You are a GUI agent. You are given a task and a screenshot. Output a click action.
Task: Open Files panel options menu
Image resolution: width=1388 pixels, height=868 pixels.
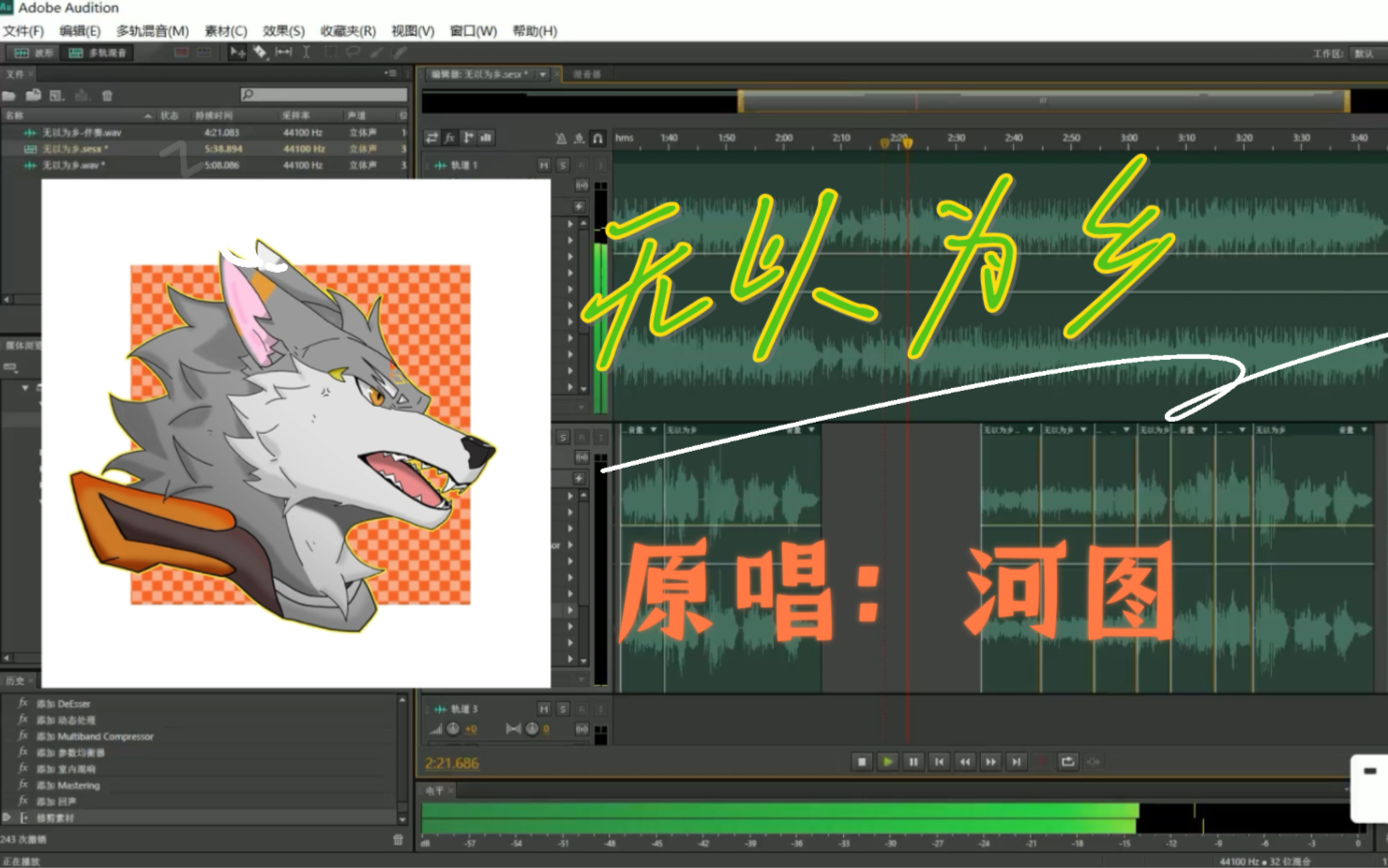pos(390,73)
